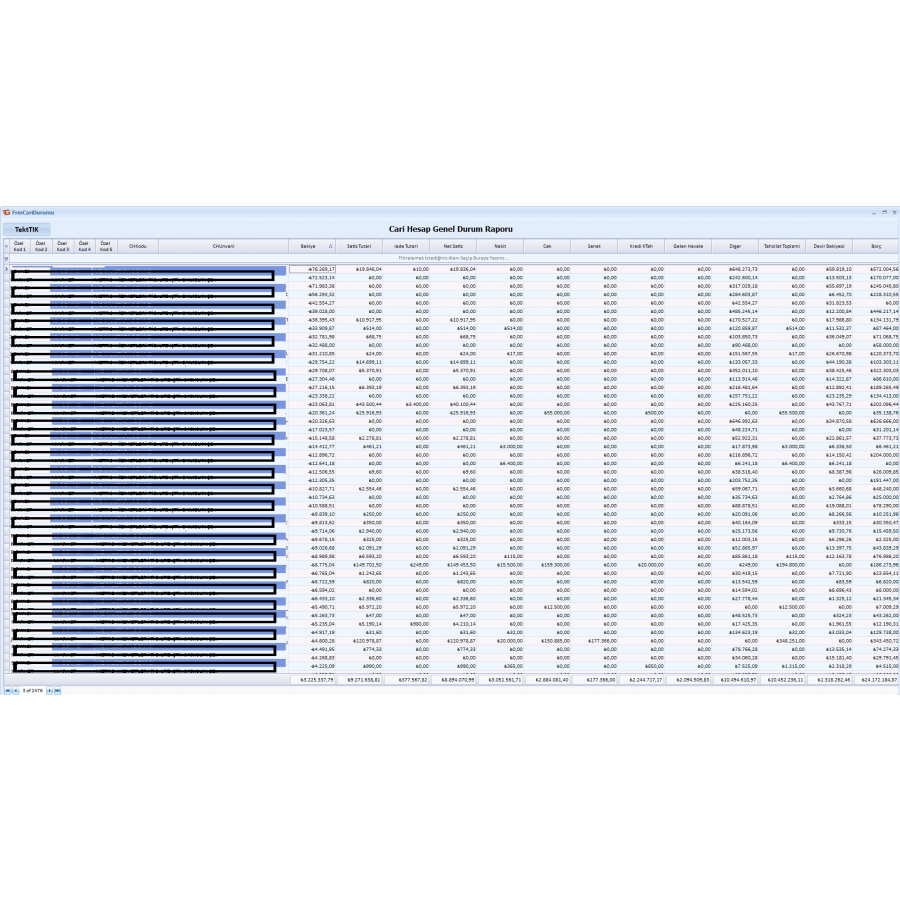This screenshot has width=900, height=900.
Task: Click the Cari Hesap Genel Durum Raporu title
Action: click(x=451, y=229)
